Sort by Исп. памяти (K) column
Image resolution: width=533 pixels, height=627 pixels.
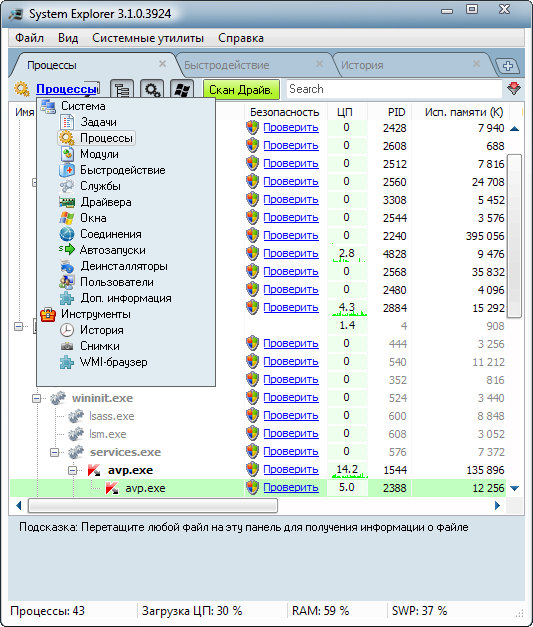464,112
